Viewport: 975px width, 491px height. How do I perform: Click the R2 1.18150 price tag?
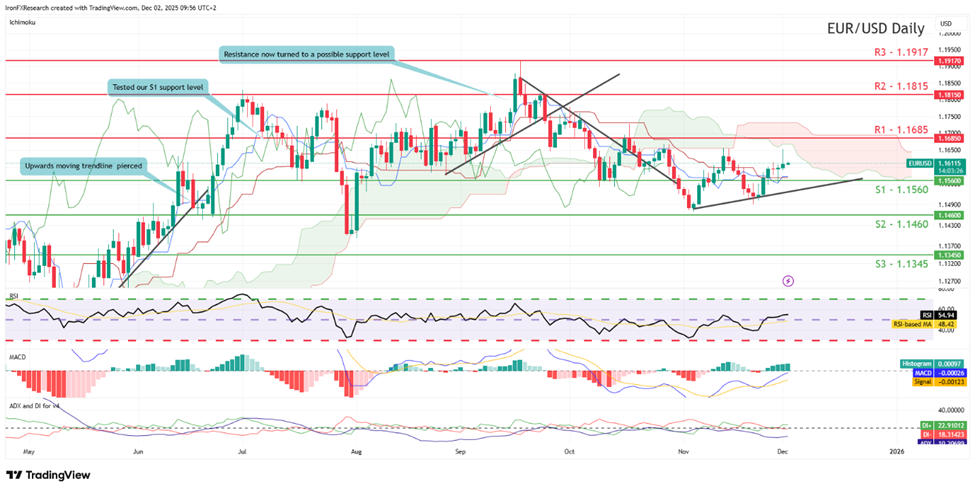point(947,95)
